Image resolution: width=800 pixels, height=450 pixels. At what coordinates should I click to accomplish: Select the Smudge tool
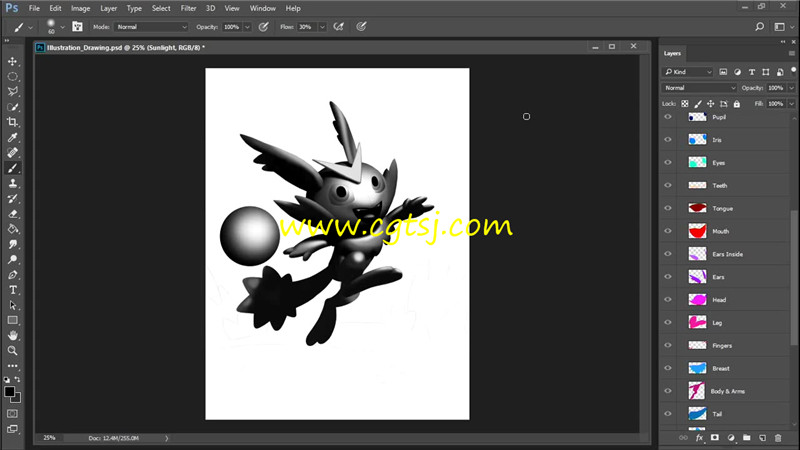(12, 244)
